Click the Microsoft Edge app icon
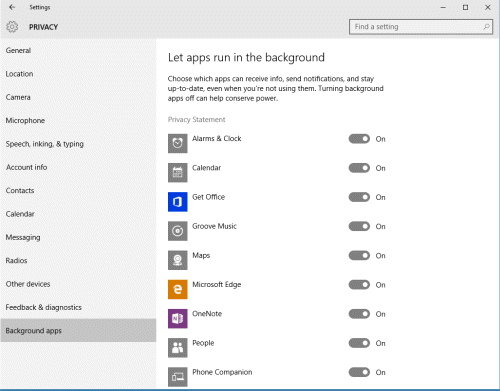500x391 pixels. (178, 289)
